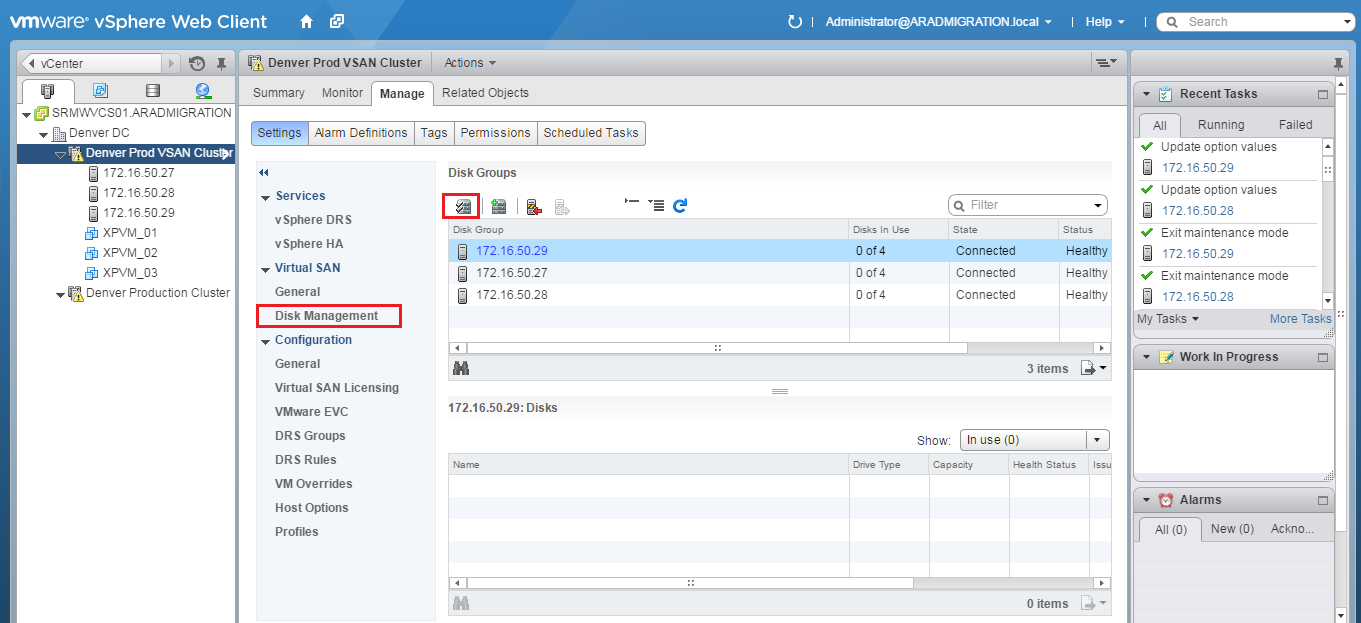
Task: Click the global refresh icon near Administrator name
Action: [x=793, y=21]
